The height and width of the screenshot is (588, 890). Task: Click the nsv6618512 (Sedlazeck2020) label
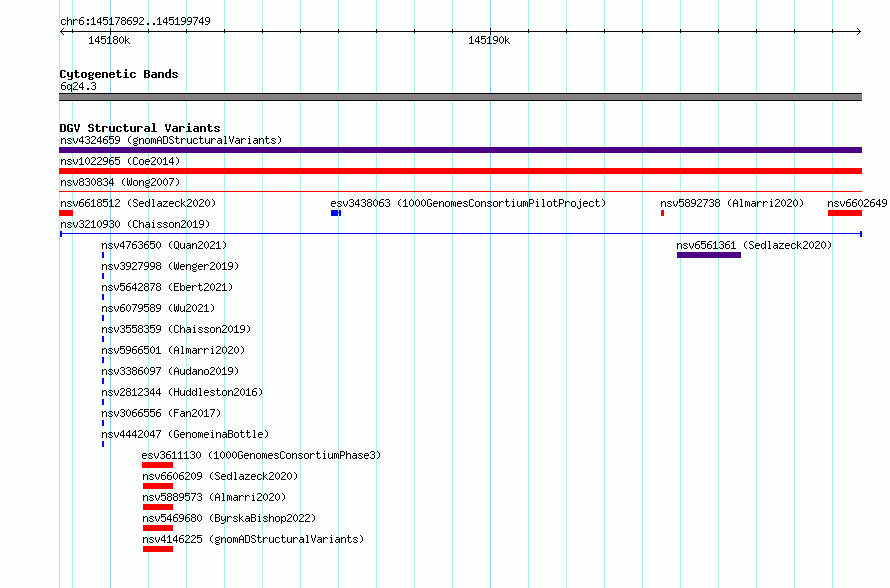coord(138,203)
